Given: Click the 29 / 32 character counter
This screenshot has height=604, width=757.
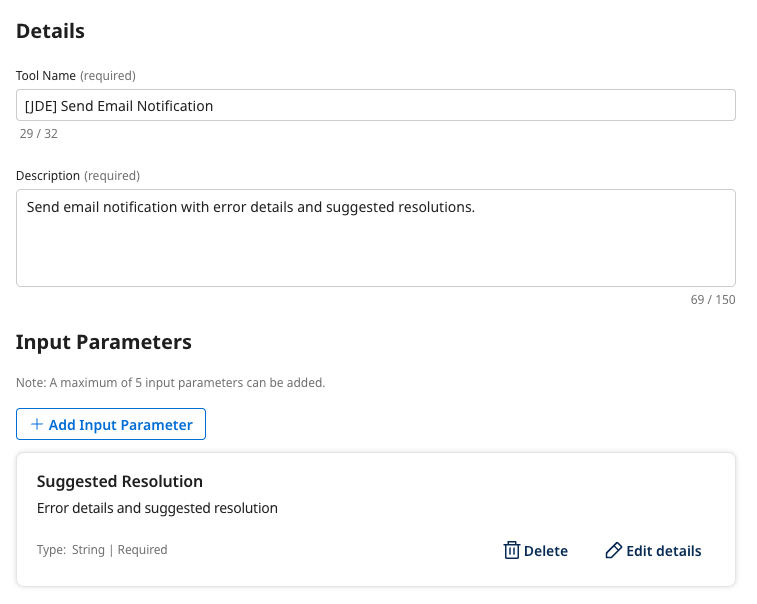Looking at the screenshot, I should [39, 133].
